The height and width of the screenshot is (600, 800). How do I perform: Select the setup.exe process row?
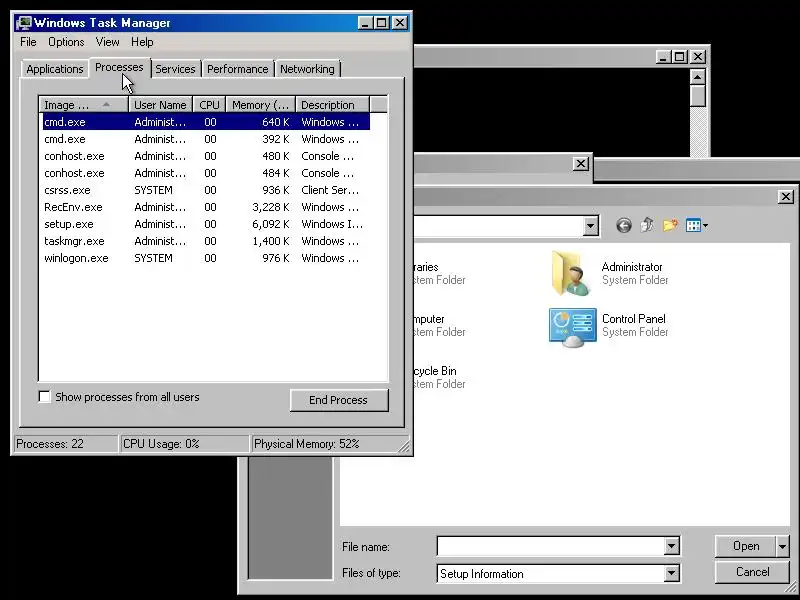click(206, 224)
